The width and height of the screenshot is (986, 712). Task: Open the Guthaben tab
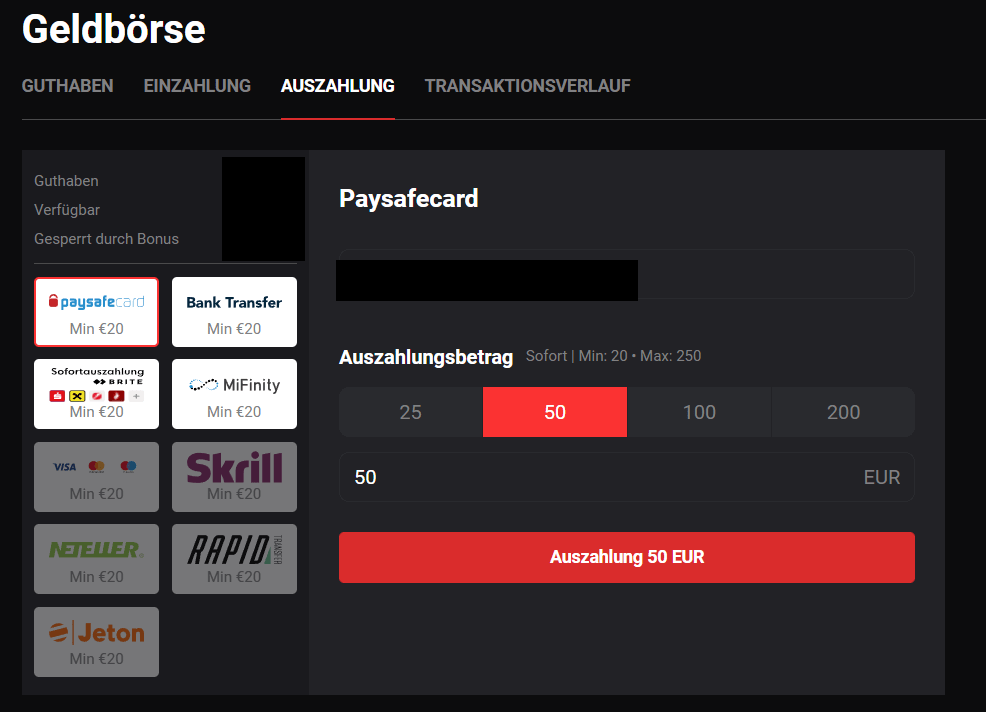point(67,86)
